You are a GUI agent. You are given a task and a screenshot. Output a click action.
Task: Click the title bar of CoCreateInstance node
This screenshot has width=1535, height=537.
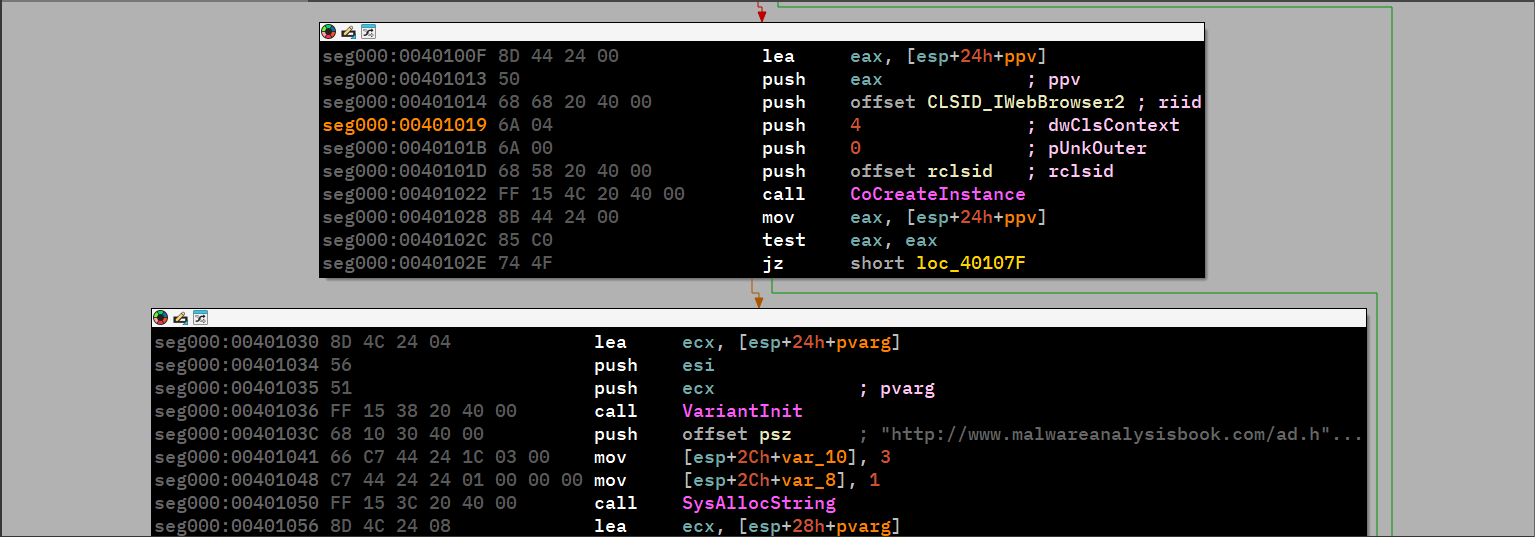(780, 32)
